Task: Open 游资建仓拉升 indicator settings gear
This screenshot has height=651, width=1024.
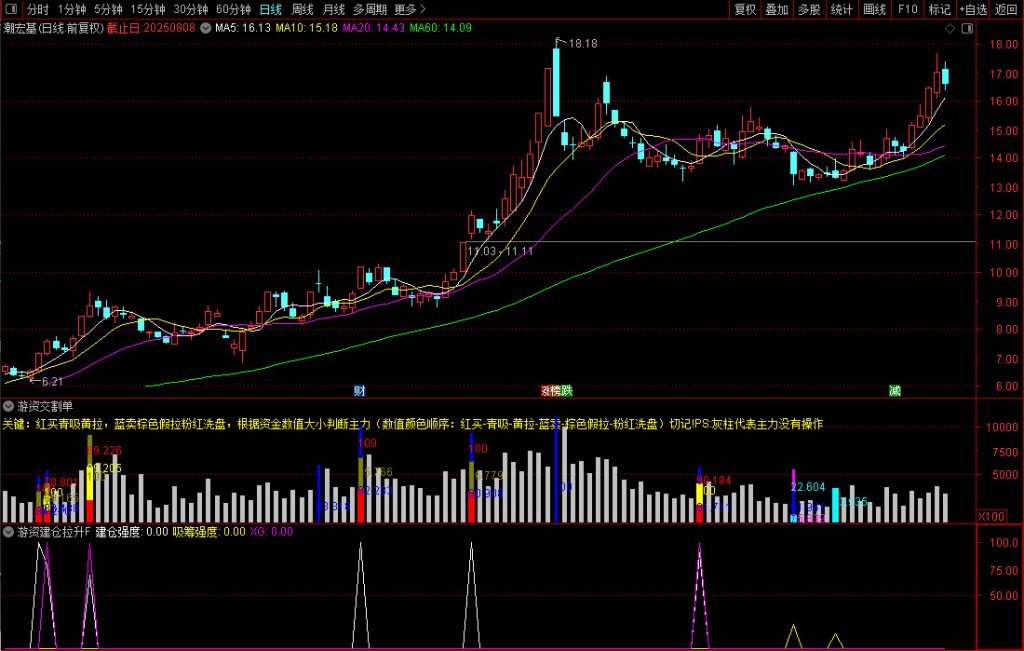Action: [x=9, y=531]
